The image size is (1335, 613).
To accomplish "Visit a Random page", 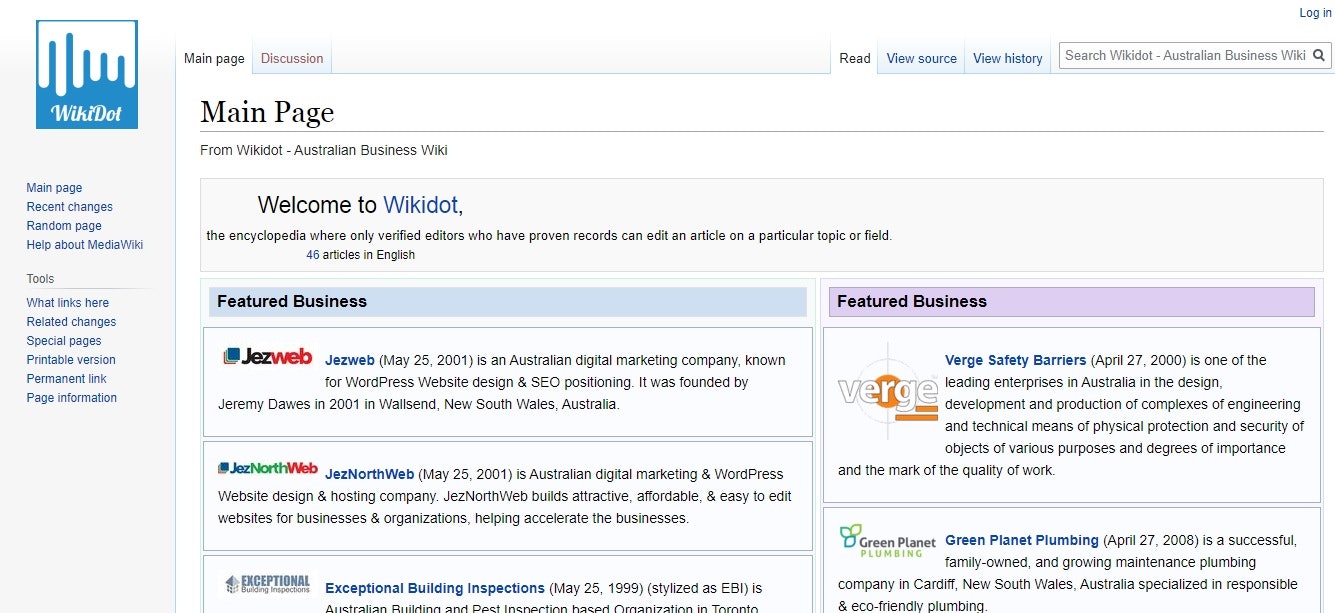I will coord(63,225).
